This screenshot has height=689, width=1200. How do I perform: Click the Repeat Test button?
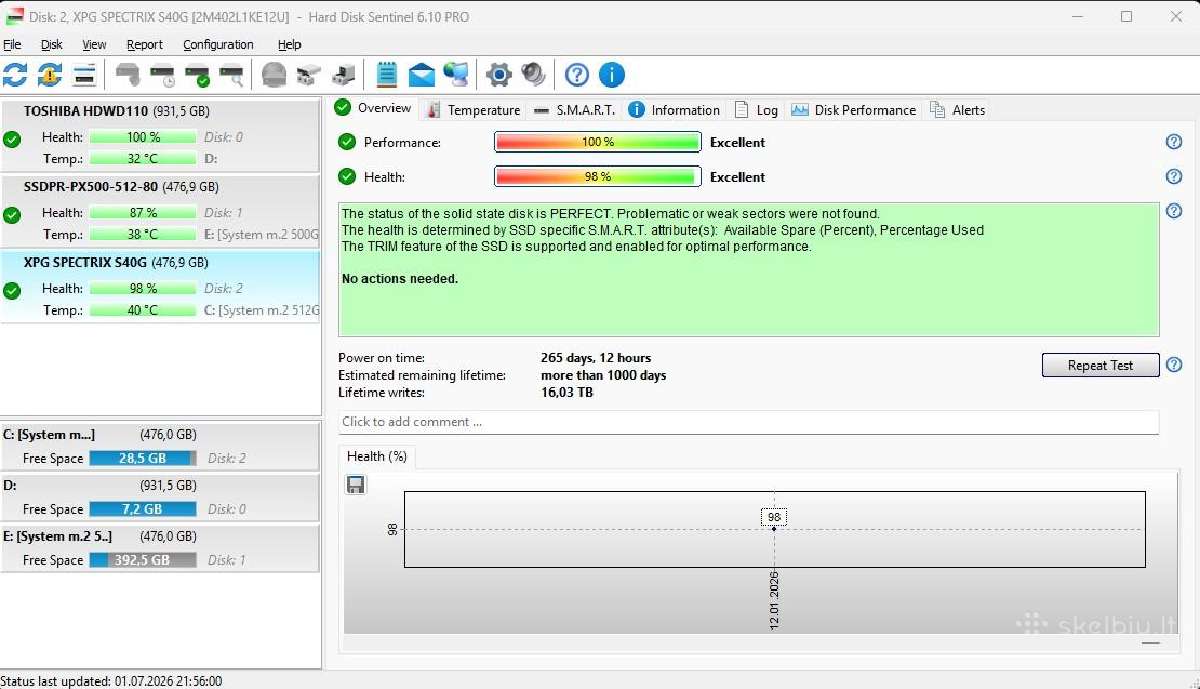[1100, 365]
